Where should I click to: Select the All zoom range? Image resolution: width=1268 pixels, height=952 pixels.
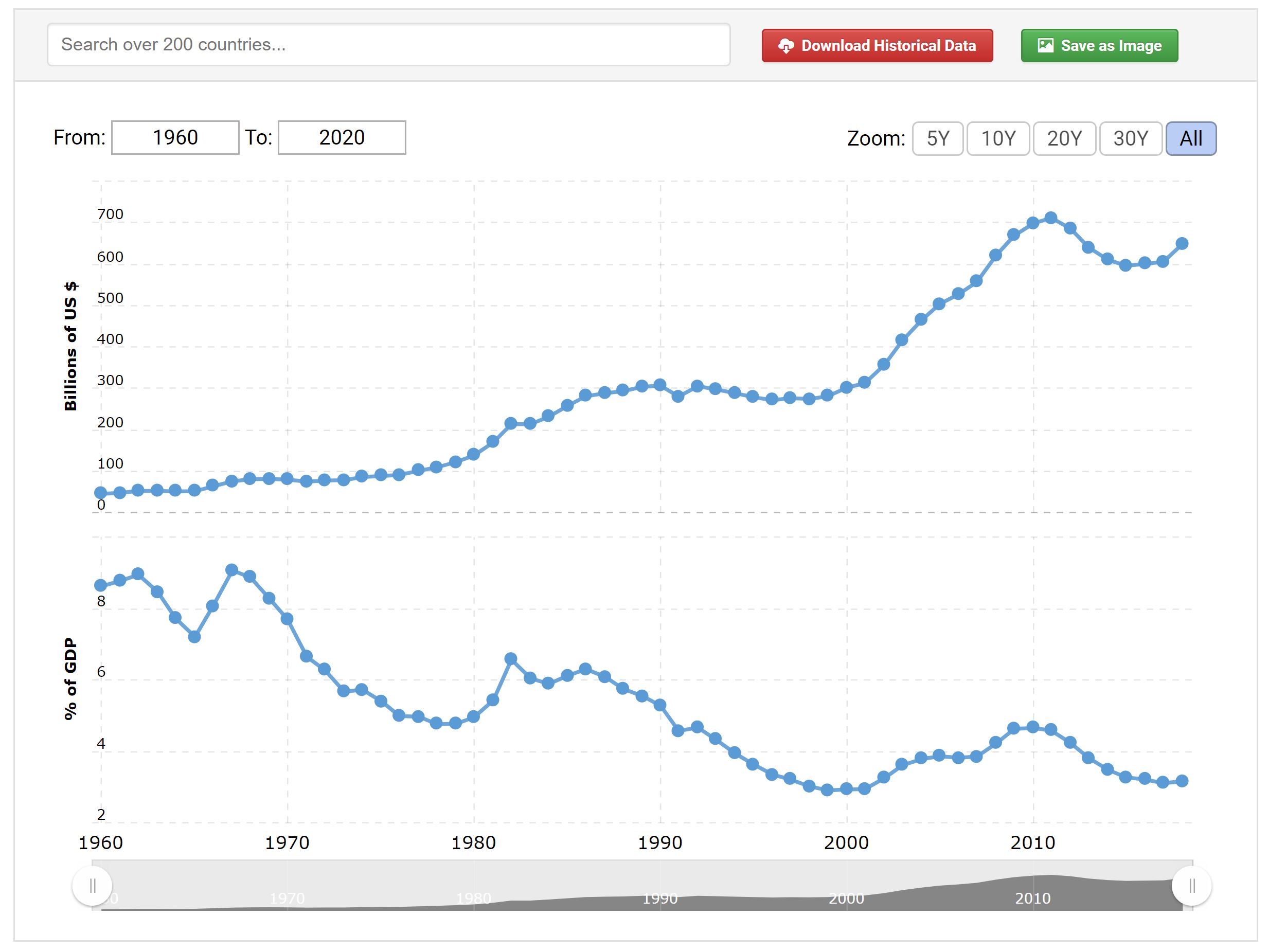coord(1191,139)
